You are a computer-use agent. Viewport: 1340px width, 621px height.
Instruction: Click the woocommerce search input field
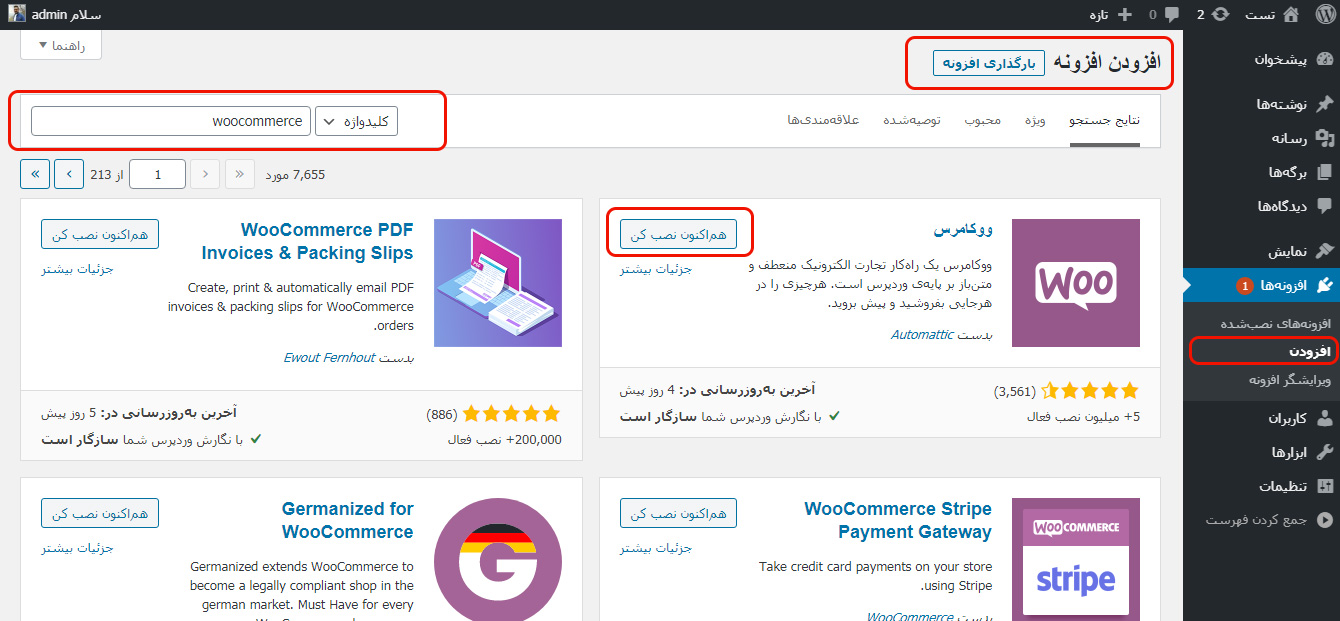171,121
